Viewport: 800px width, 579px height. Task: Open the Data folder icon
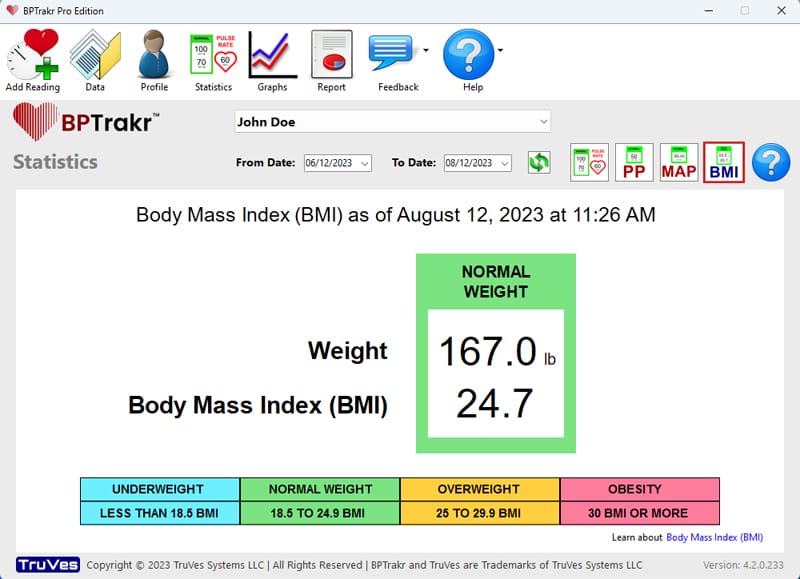[95, 55]
